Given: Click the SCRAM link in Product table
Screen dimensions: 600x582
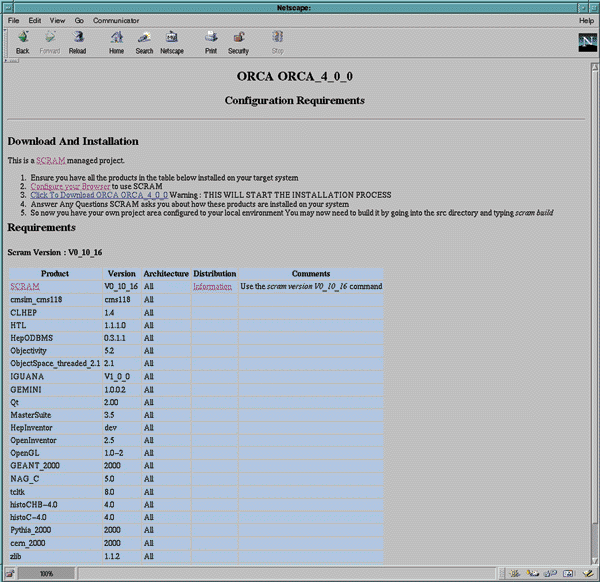Looking at the screenshot, I should [x=23, y=286].
